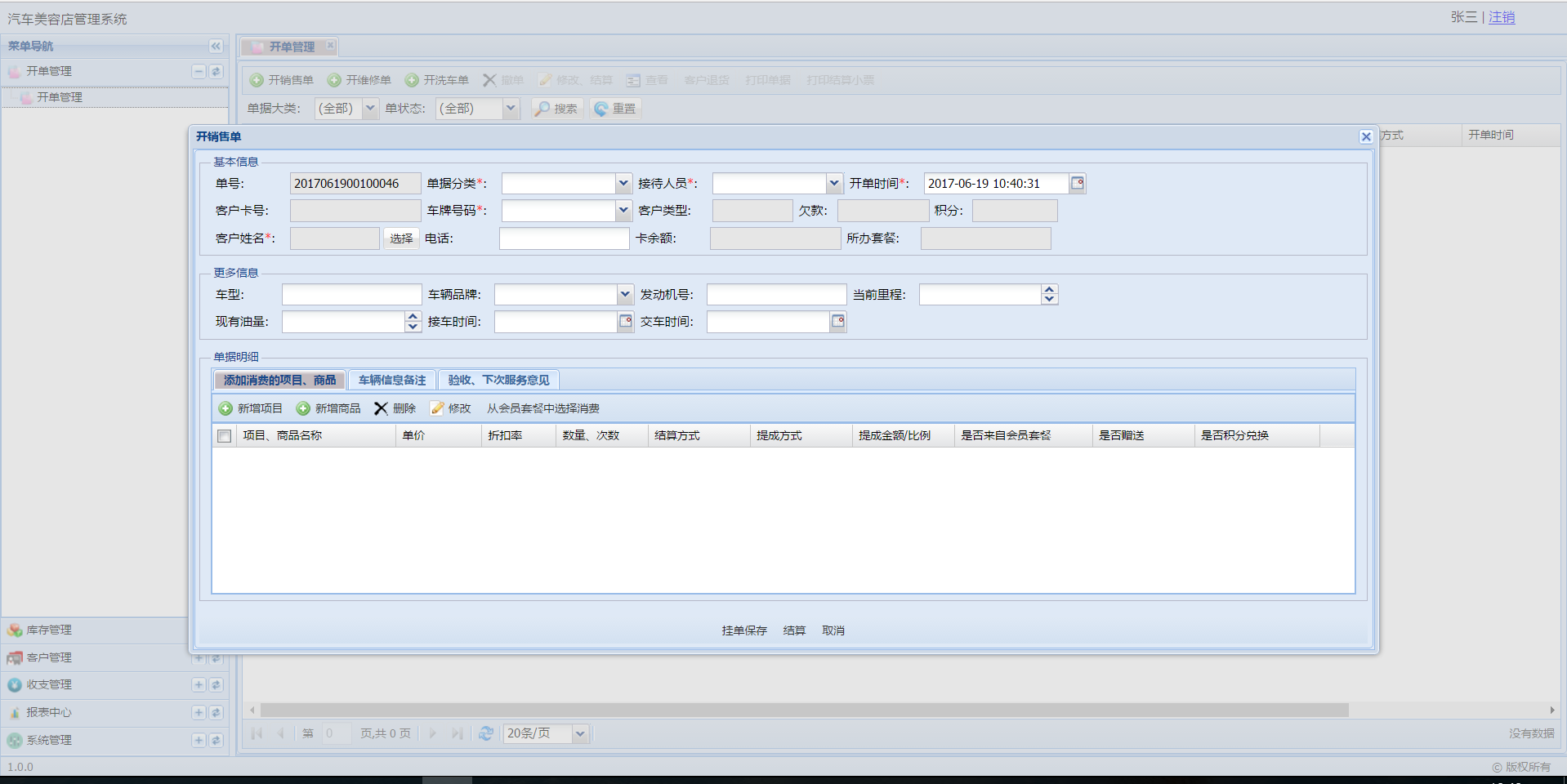Click the 注销 logout link
The height and width of the screenshot is (784, 1567).
pos(1502,17)
